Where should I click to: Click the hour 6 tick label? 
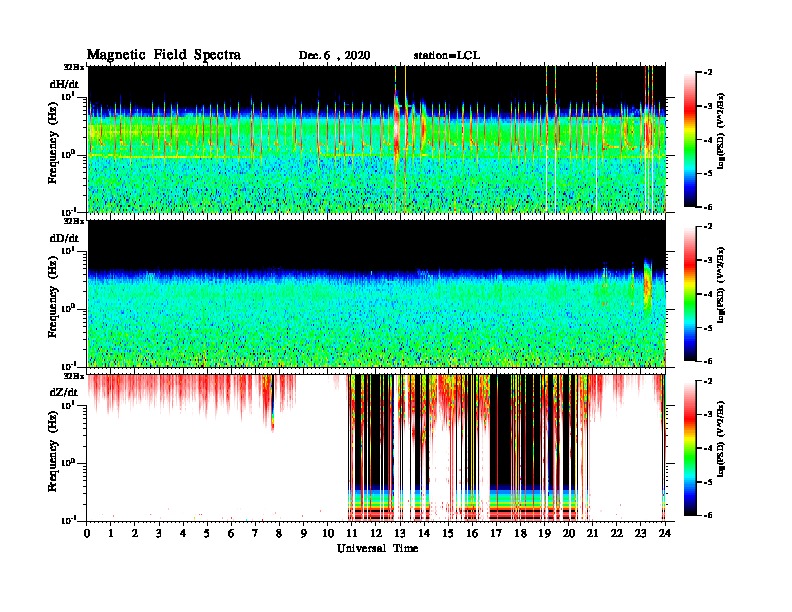click(x=231, y=533)
